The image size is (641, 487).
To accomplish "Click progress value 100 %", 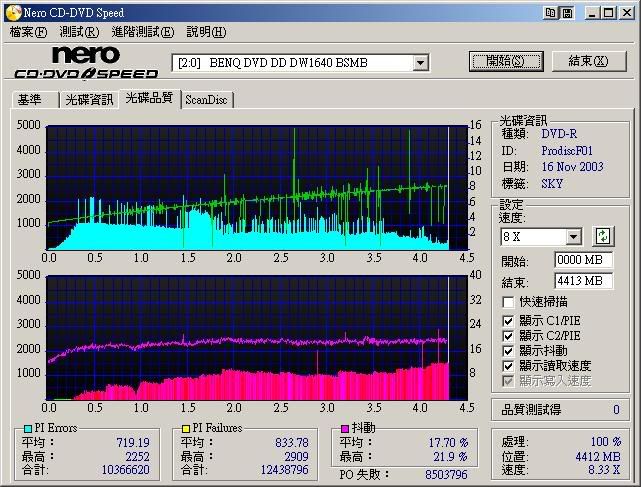I will tap(606, 442).
